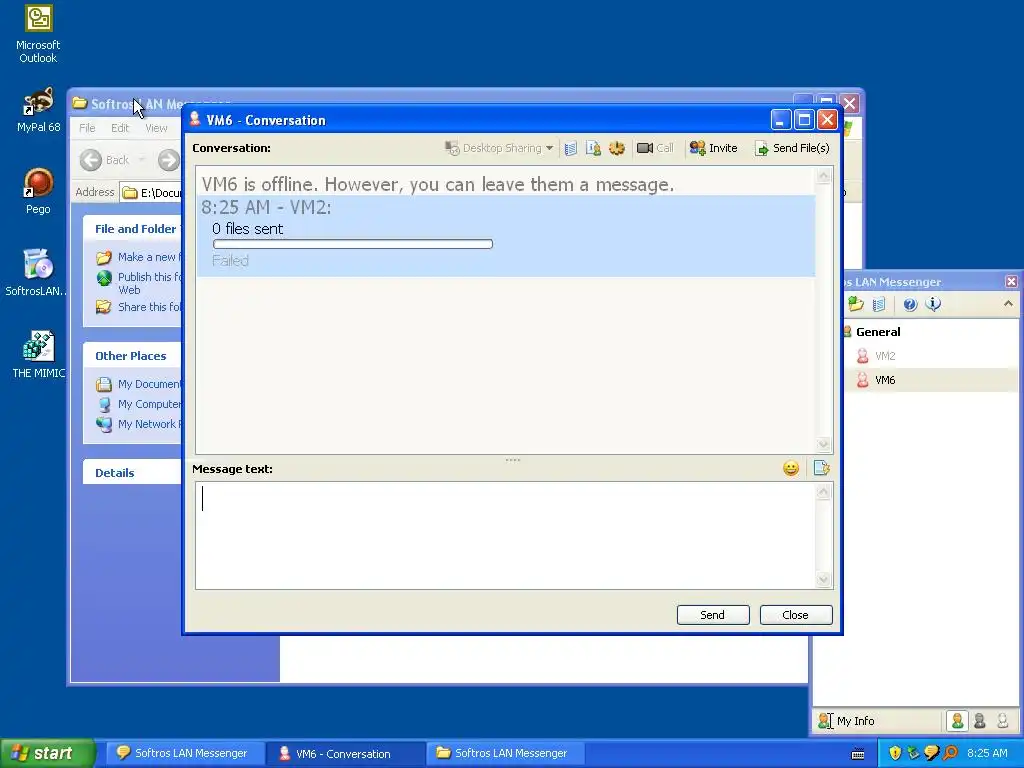
Task: Open user info icon in Conversation toolbar
Action: coord(593,148)
